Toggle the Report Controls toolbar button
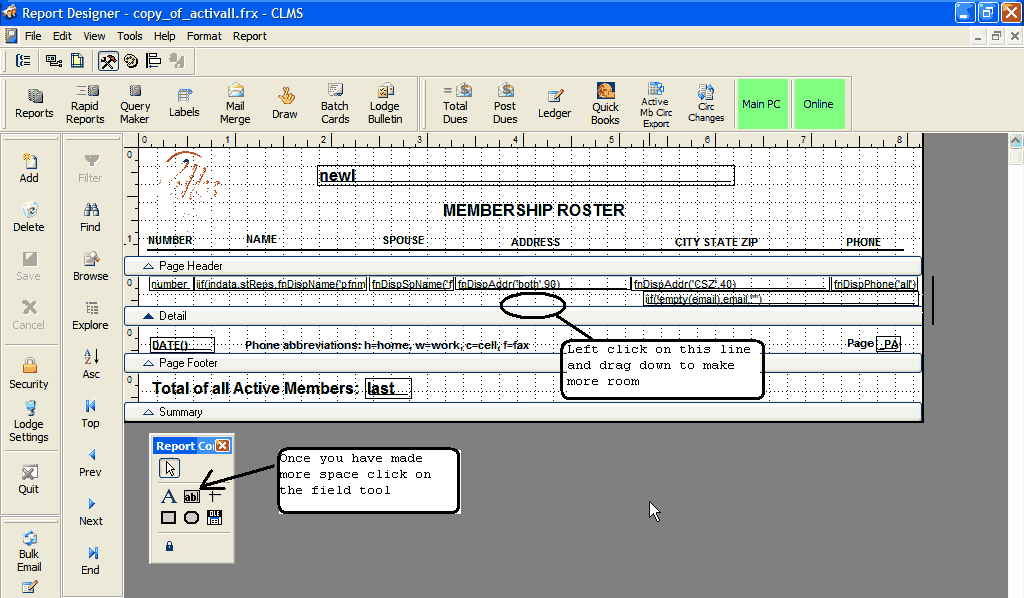Image resolution: width=1024 pixels, height=598 pixels. [x=108, y=61]
